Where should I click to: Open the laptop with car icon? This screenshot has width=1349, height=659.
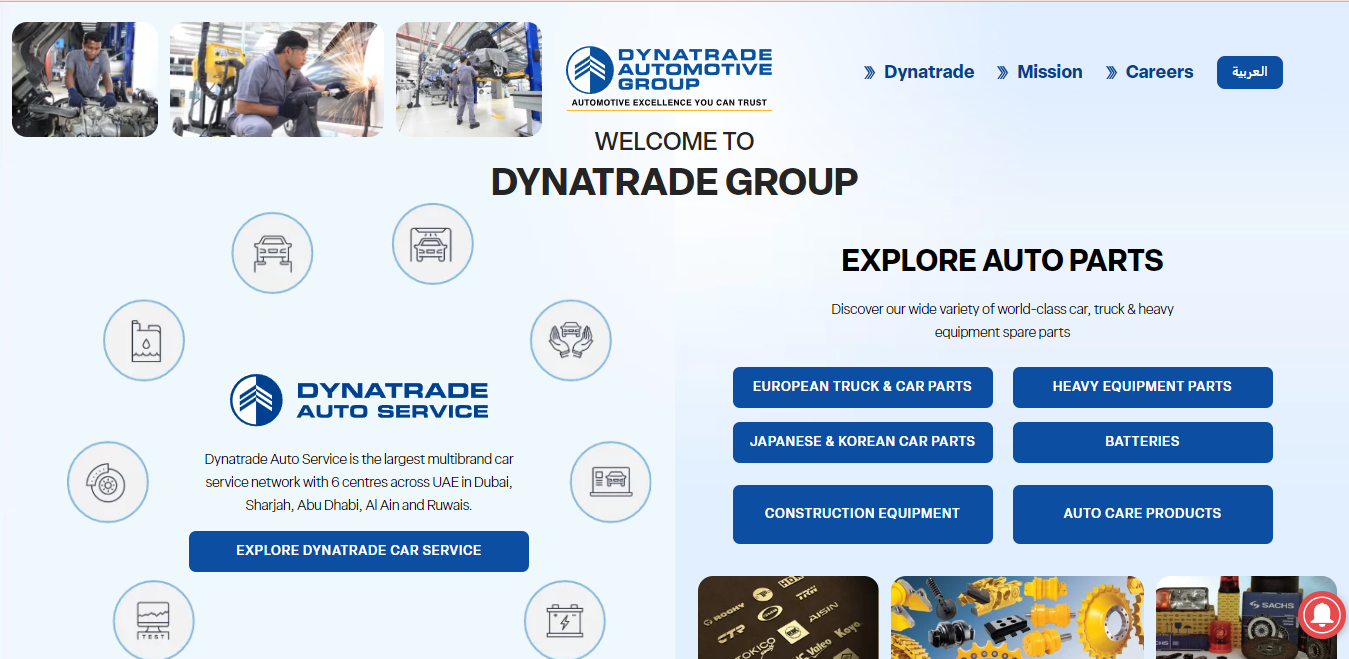pyautogui.click(x=610, y=482)
